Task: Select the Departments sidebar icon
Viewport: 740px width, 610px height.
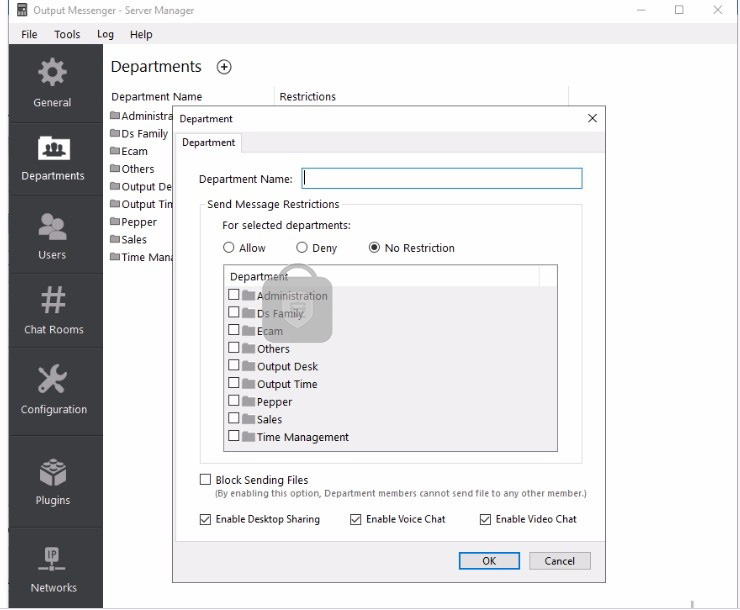Action: point(54,148)
